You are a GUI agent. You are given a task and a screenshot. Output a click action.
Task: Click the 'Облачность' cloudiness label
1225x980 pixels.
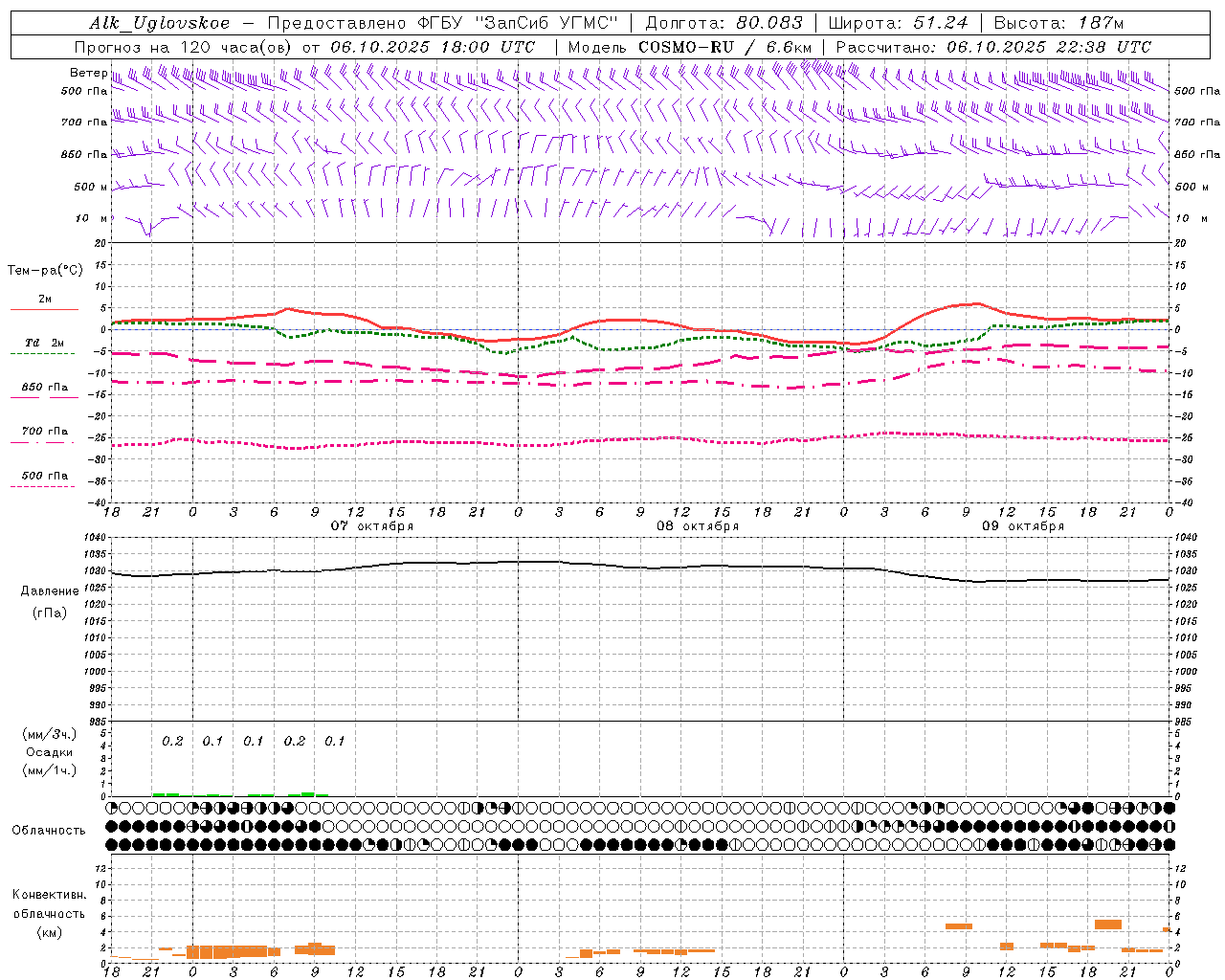tap(49, 830)
